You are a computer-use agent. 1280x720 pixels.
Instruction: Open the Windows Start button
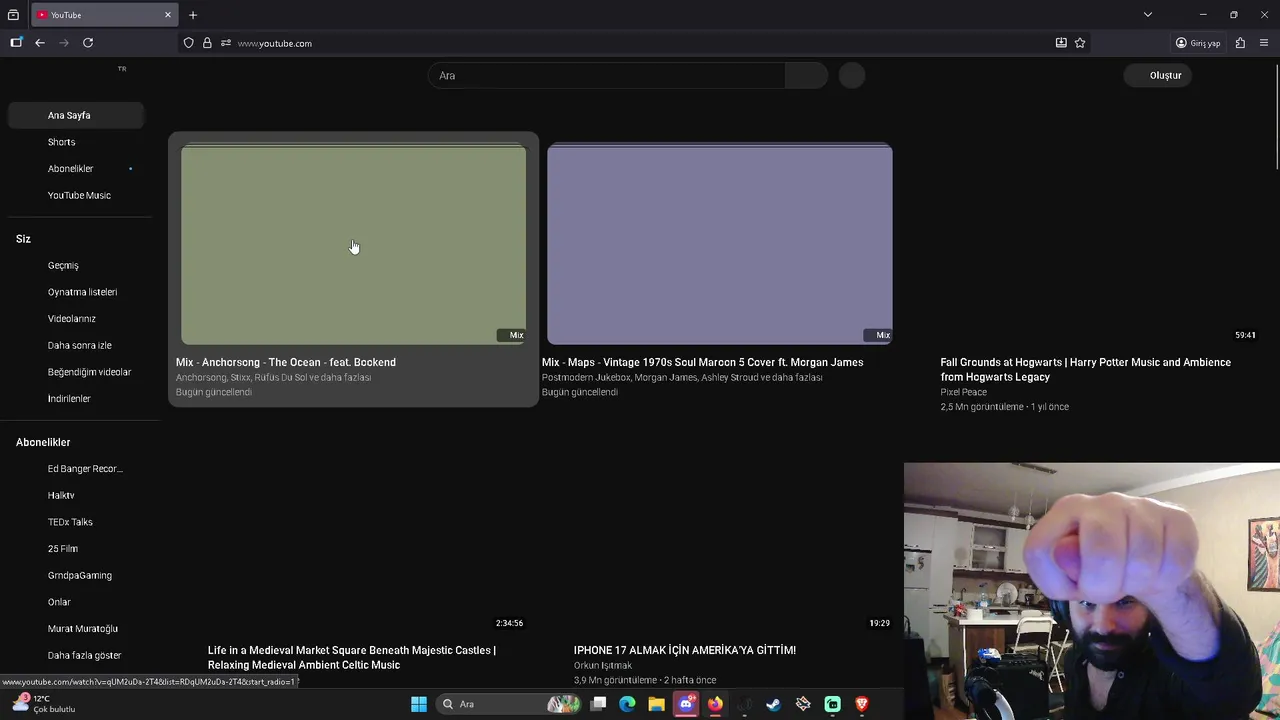pyautogui.click(x=419, y=704)
